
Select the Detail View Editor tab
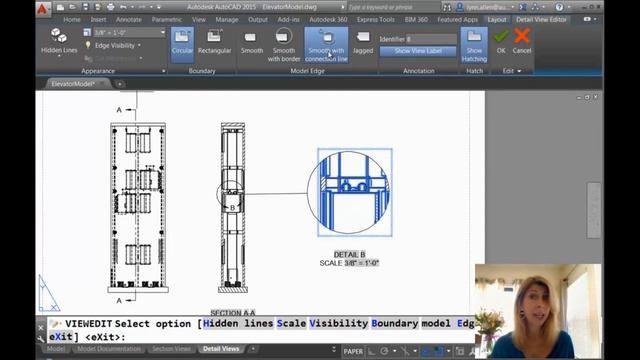[x=541, y=20]
